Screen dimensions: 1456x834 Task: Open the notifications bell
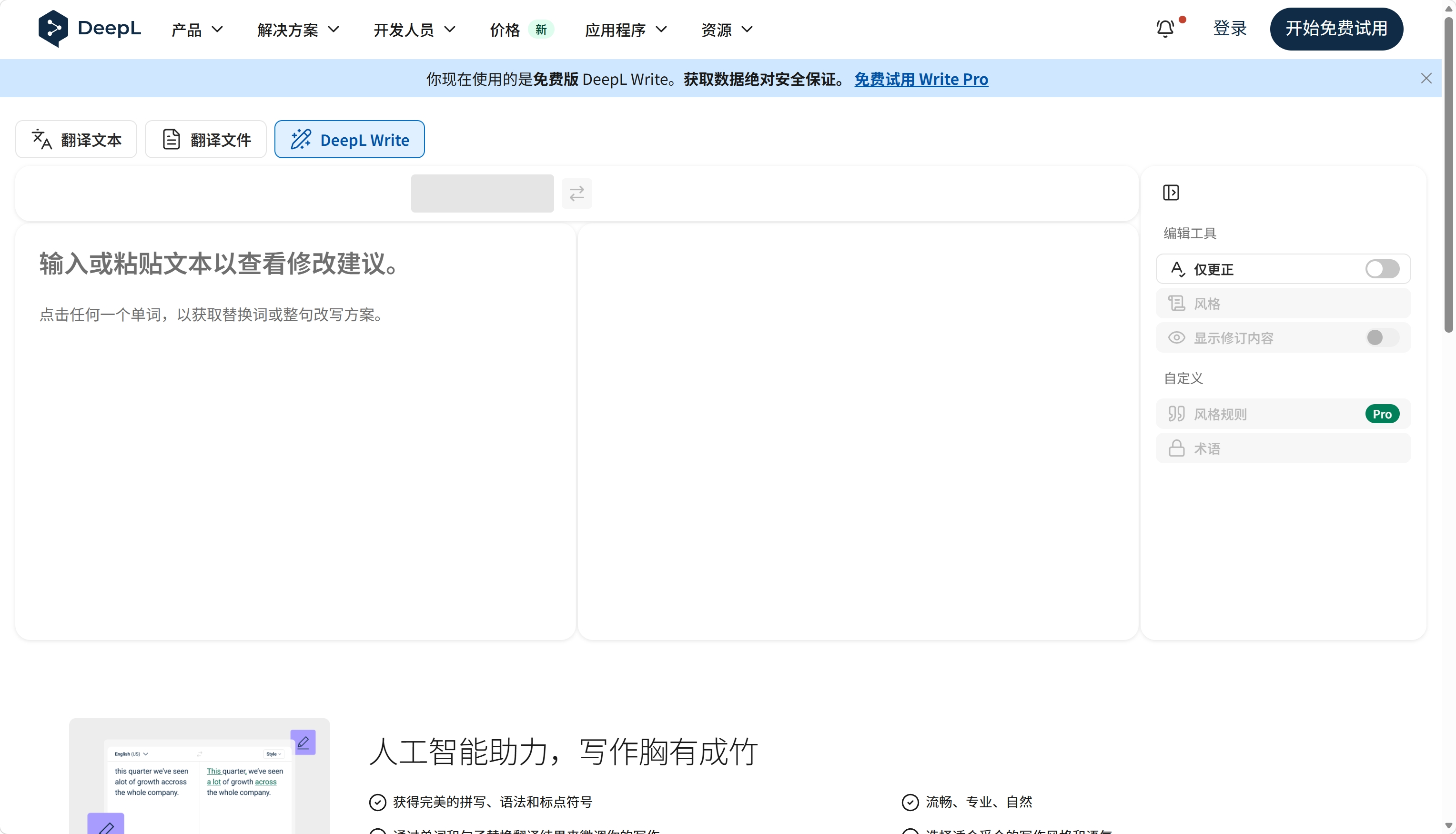1165,29
